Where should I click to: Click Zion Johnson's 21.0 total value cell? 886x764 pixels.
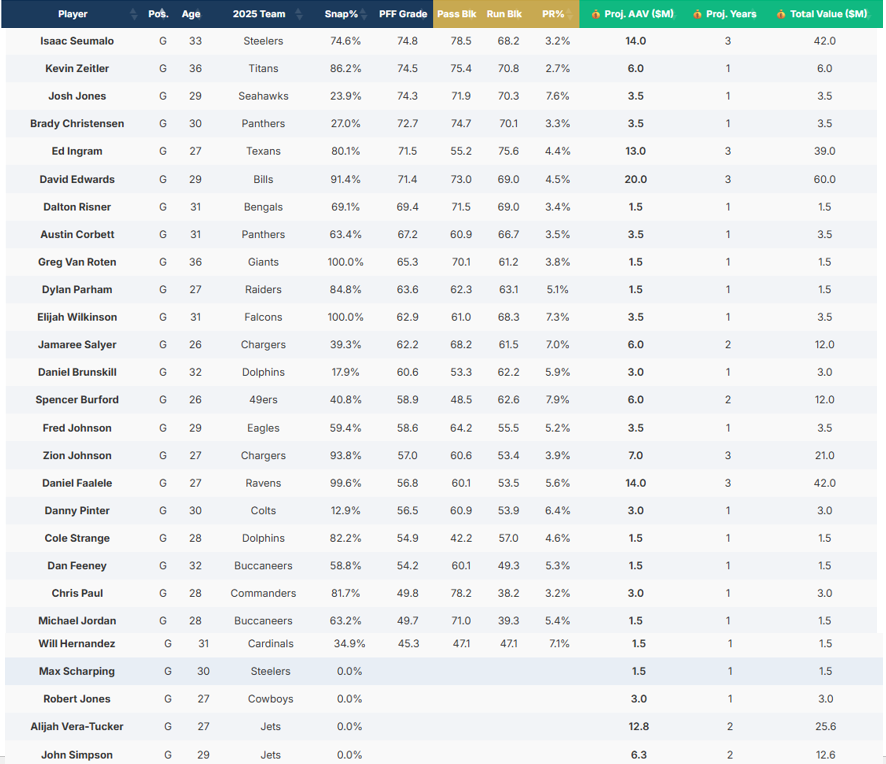tap(825, 455)
